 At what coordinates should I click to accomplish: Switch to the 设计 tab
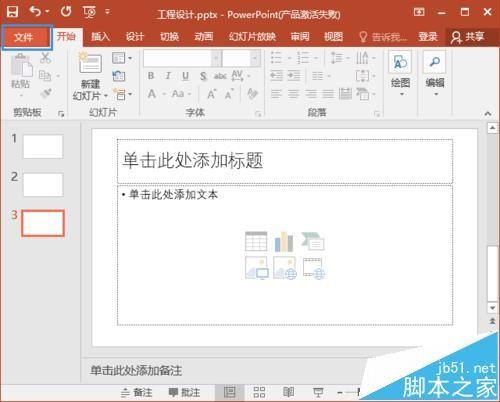[135, 36]
